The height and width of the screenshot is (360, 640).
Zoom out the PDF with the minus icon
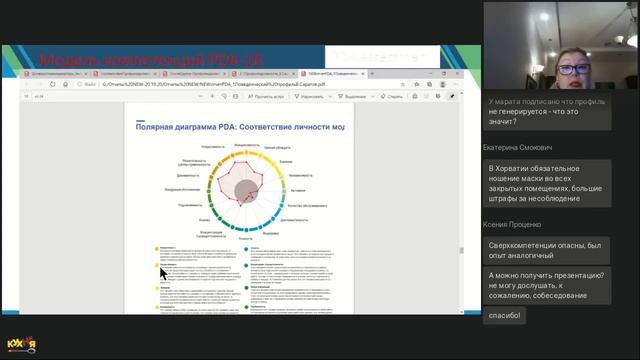[200, 96]
